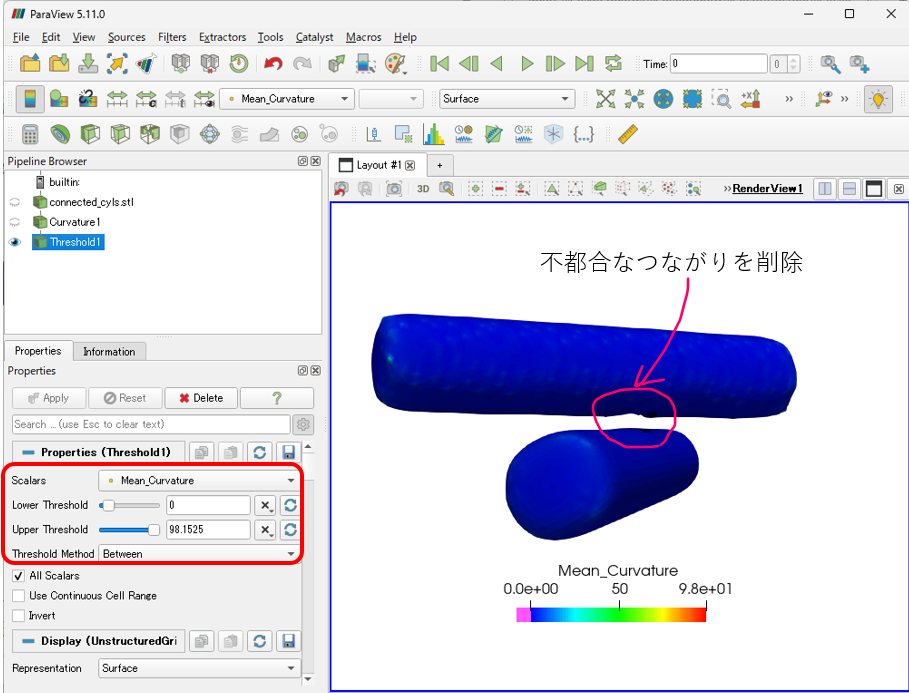The image size is (909, 693).
Task: Click the Reset Camera icon
Action: point(605,99)
